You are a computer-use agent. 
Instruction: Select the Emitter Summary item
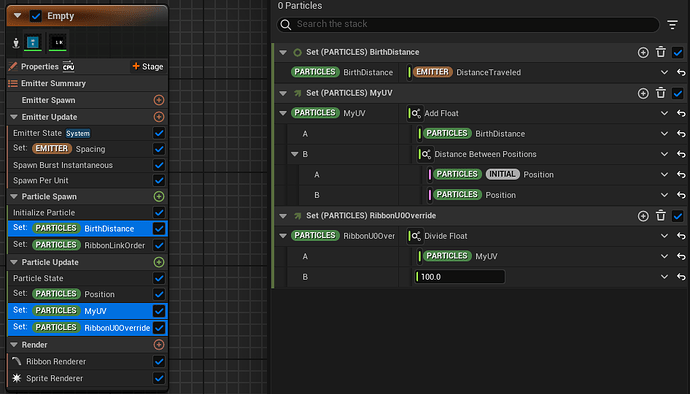click(53, 83)
